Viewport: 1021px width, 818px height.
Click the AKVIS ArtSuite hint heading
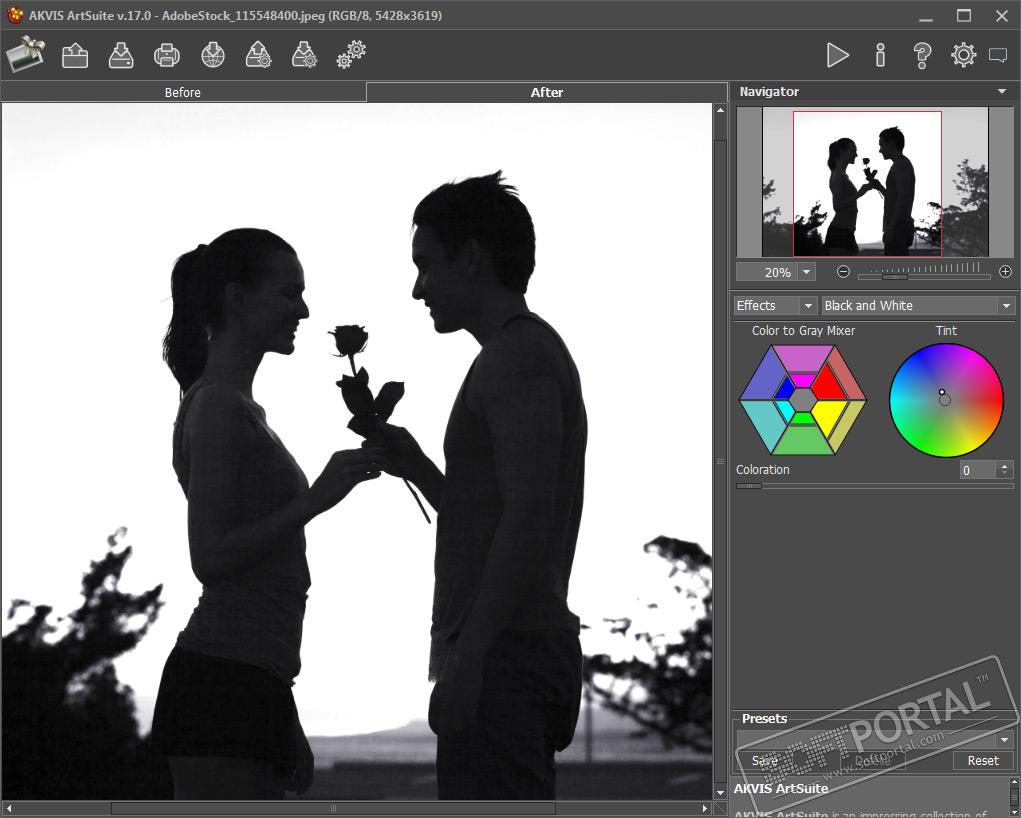[781, 789]
